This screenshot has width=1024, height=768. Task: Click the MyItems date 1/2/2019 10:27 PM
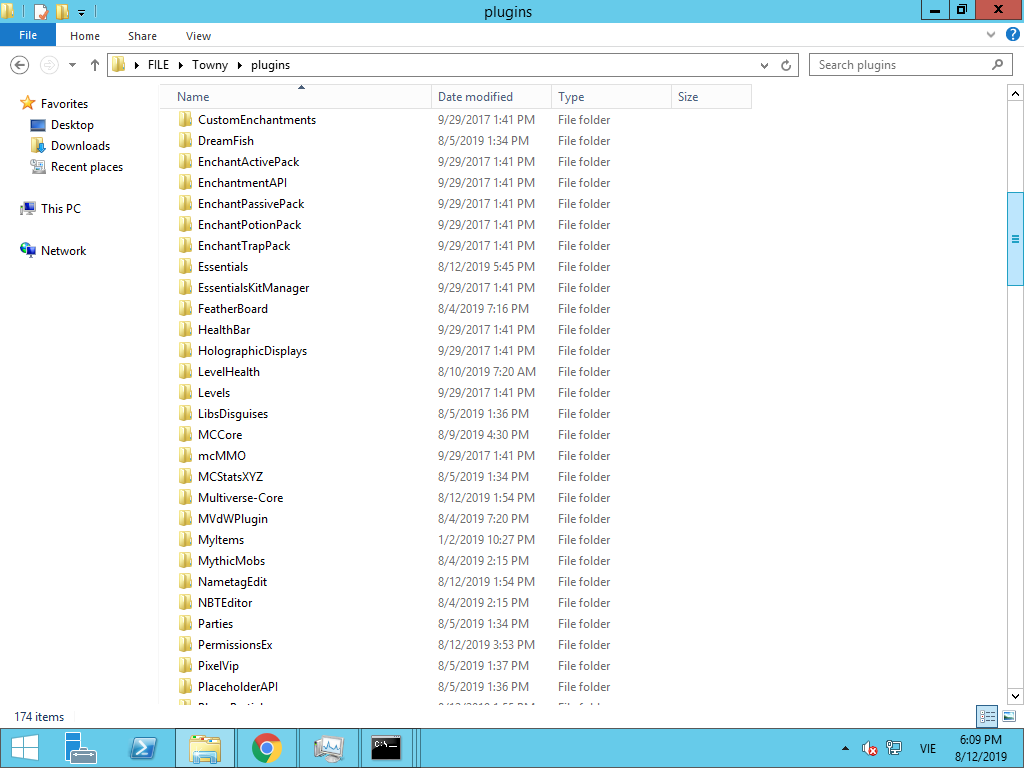pos(486,539)
